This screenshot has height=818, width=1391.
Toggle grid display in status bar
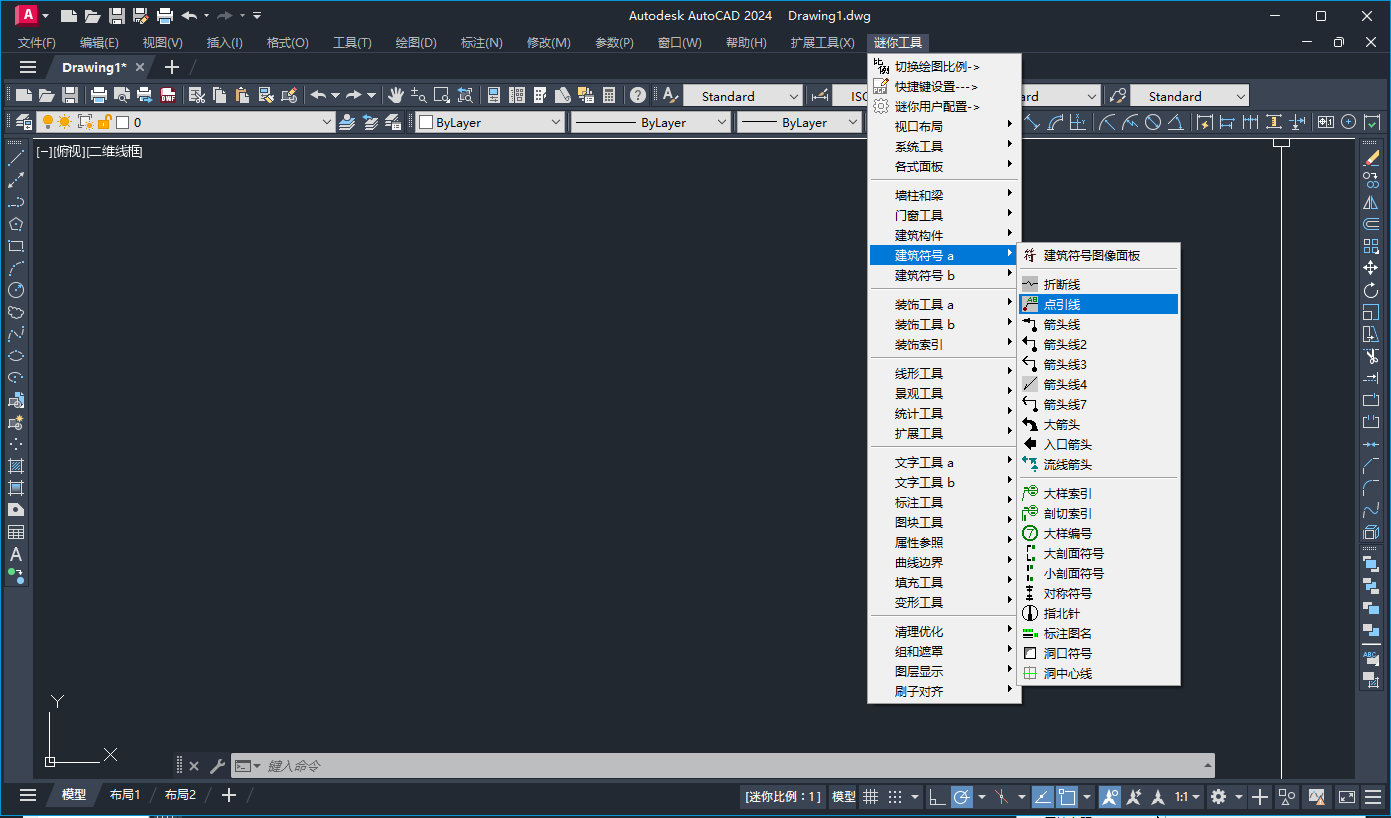pyautogui.click(x=871, y=797)
